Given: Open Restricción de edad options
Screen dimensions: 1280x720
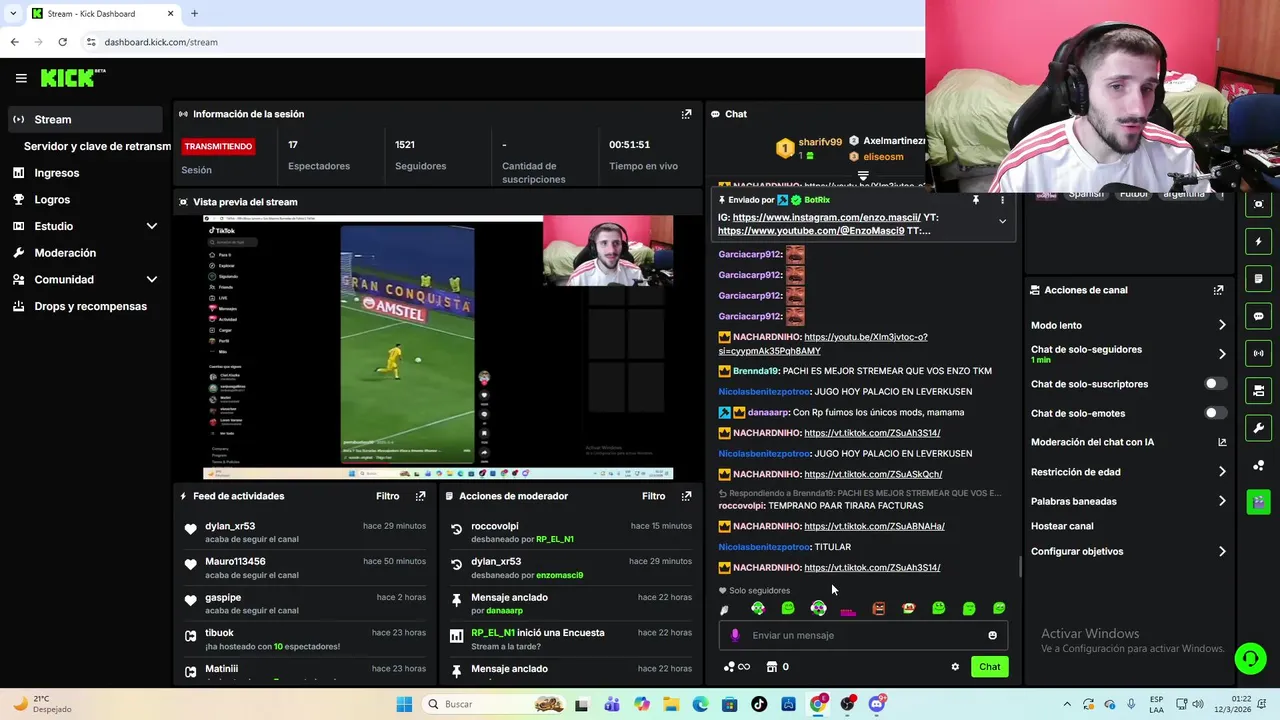Looking at the screenshot, I should [1128, 472].
